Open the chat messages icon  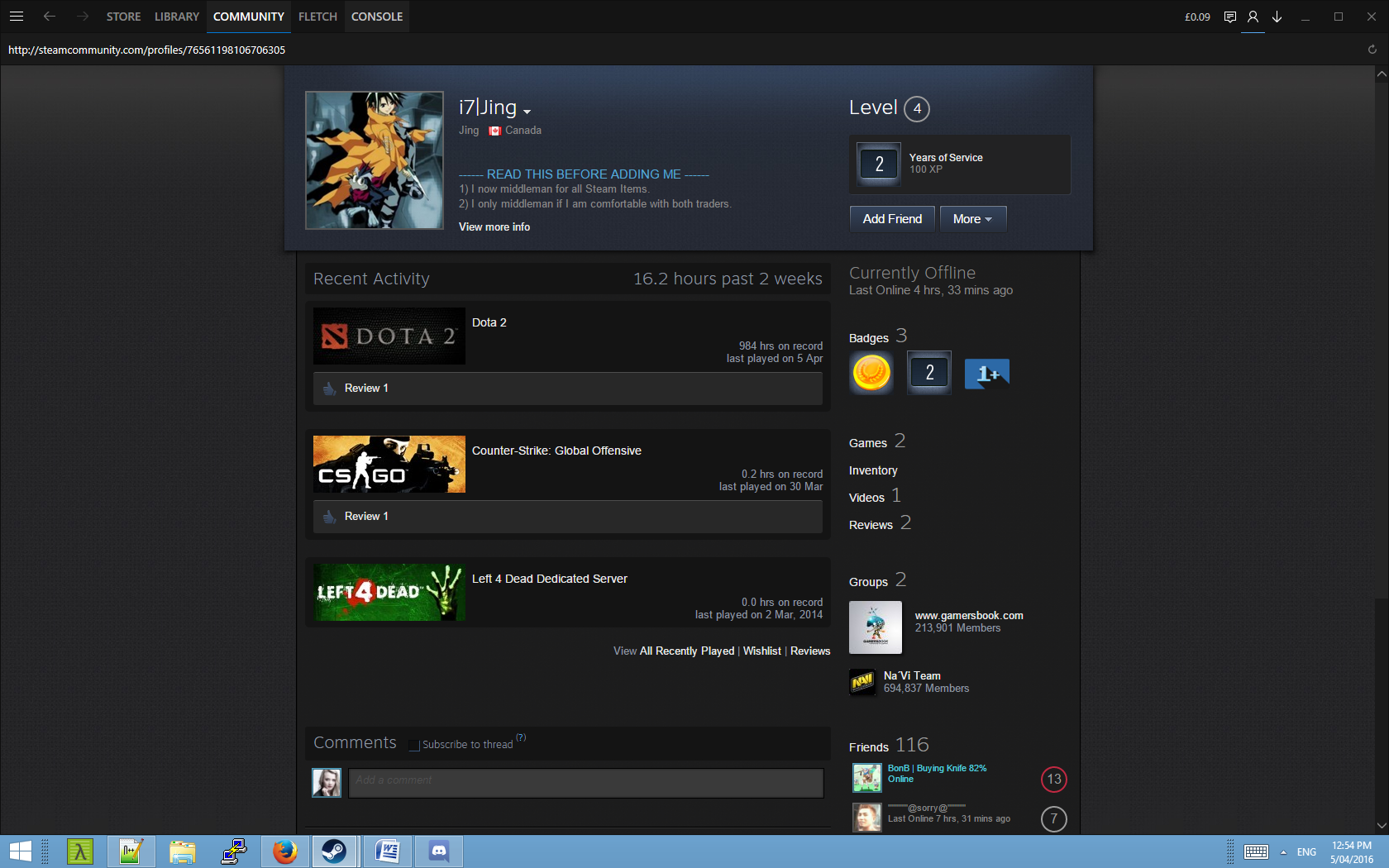pos(1229,17)
